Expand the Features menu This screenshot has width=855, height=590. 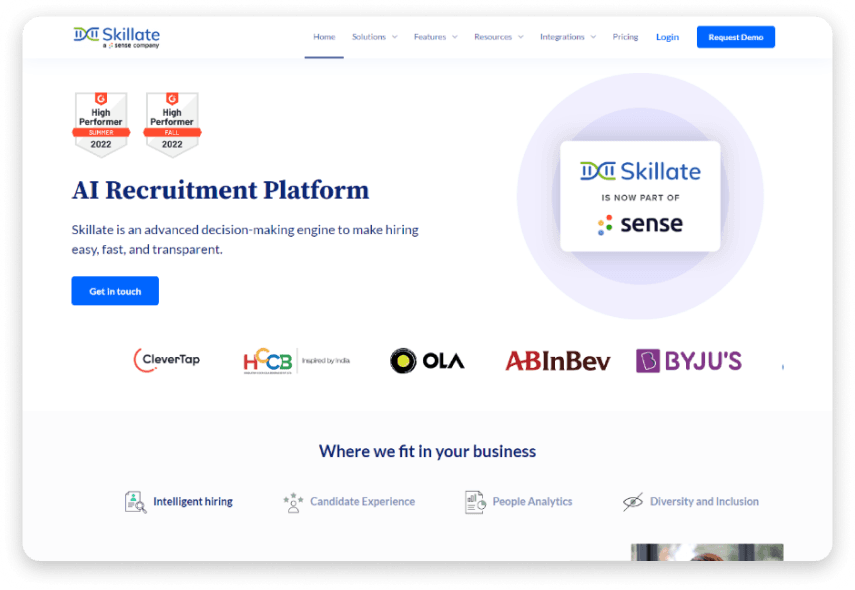(431, 36)
